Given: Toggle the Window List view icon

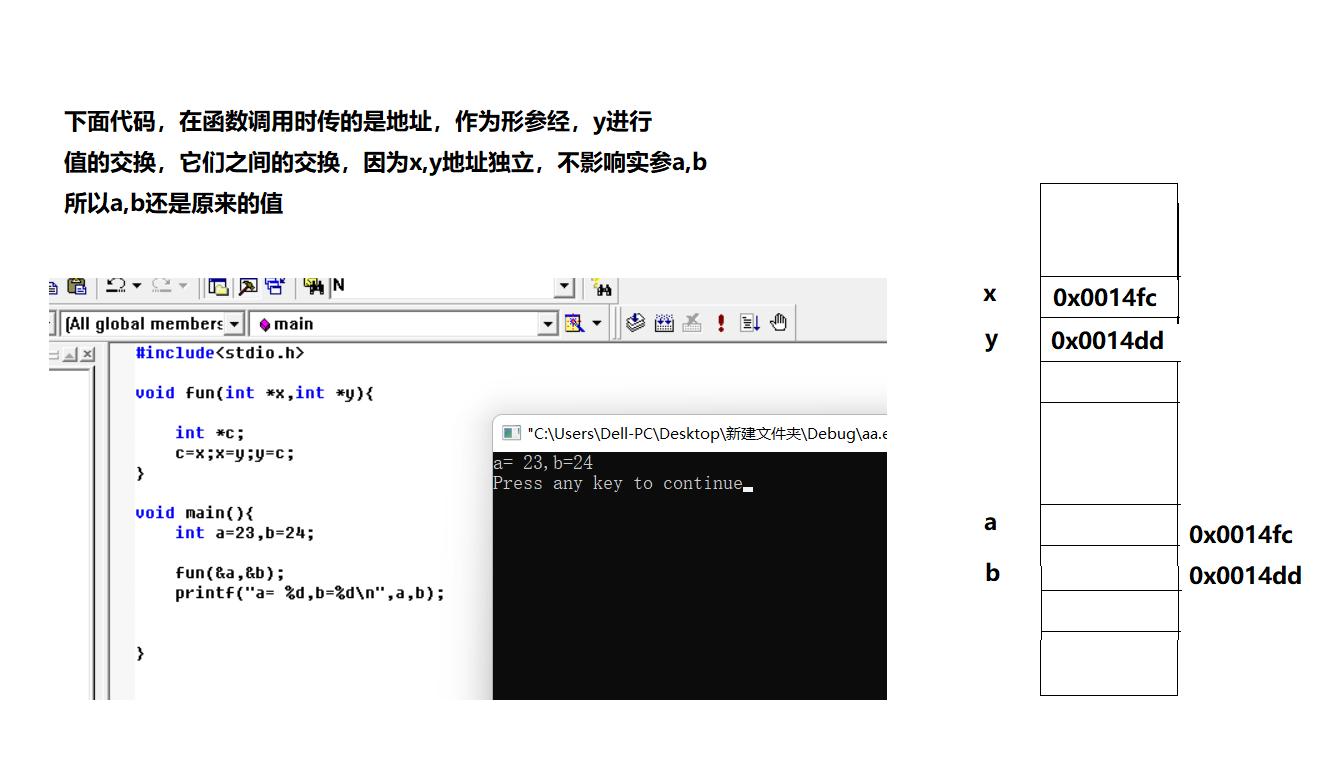Looking at the screenshot, I should tap(273, 287).
